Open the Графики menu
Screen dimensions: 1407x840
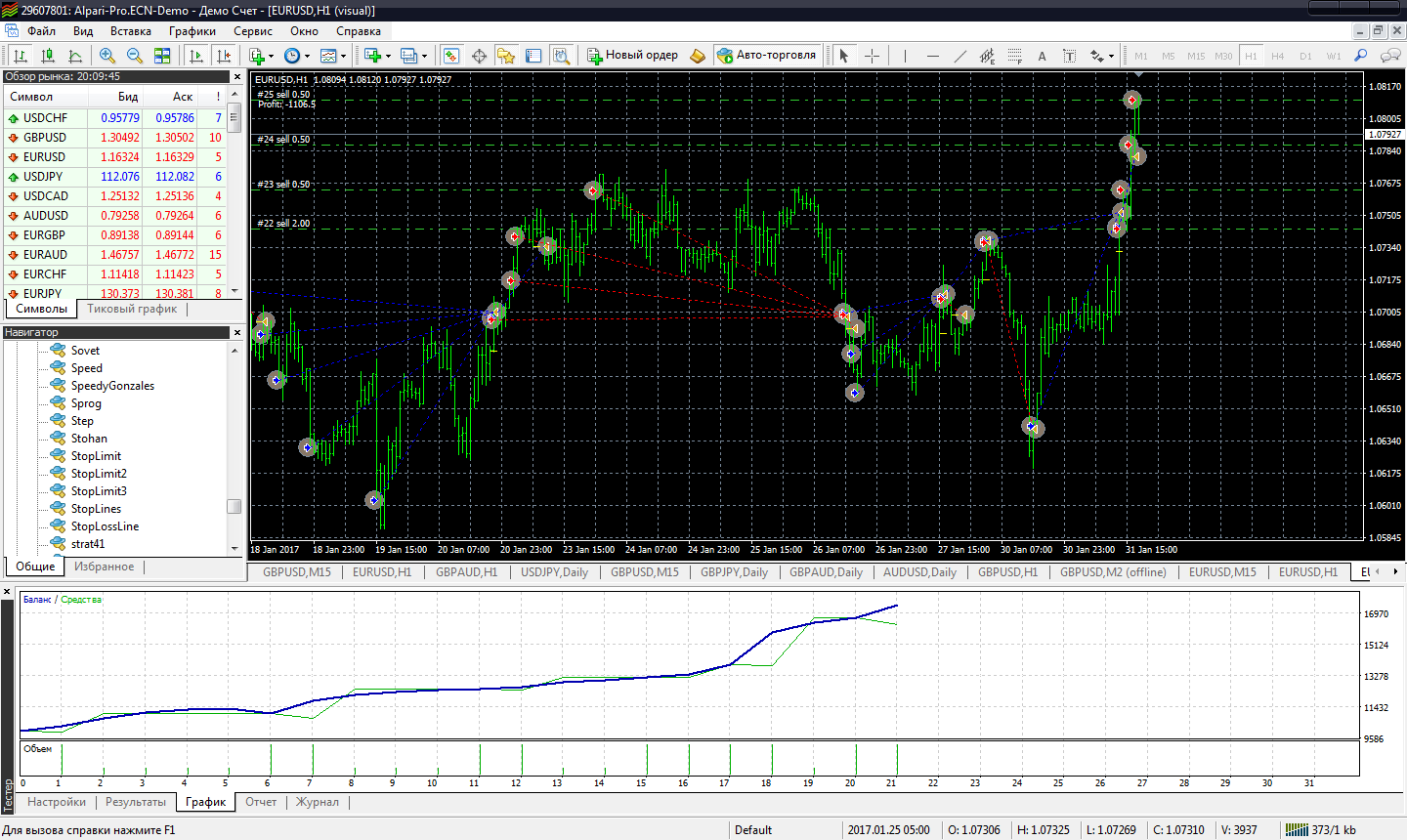click(x=192, y=31)
